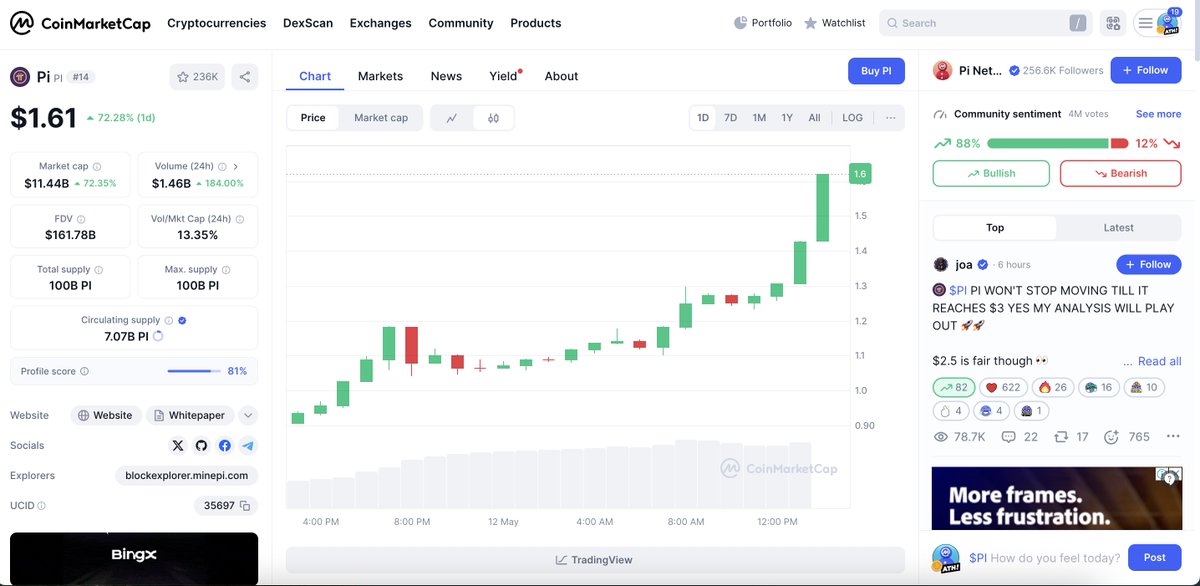Click the search input field
Viewport: 1200px width, 586px height.
tap(984, 23)
